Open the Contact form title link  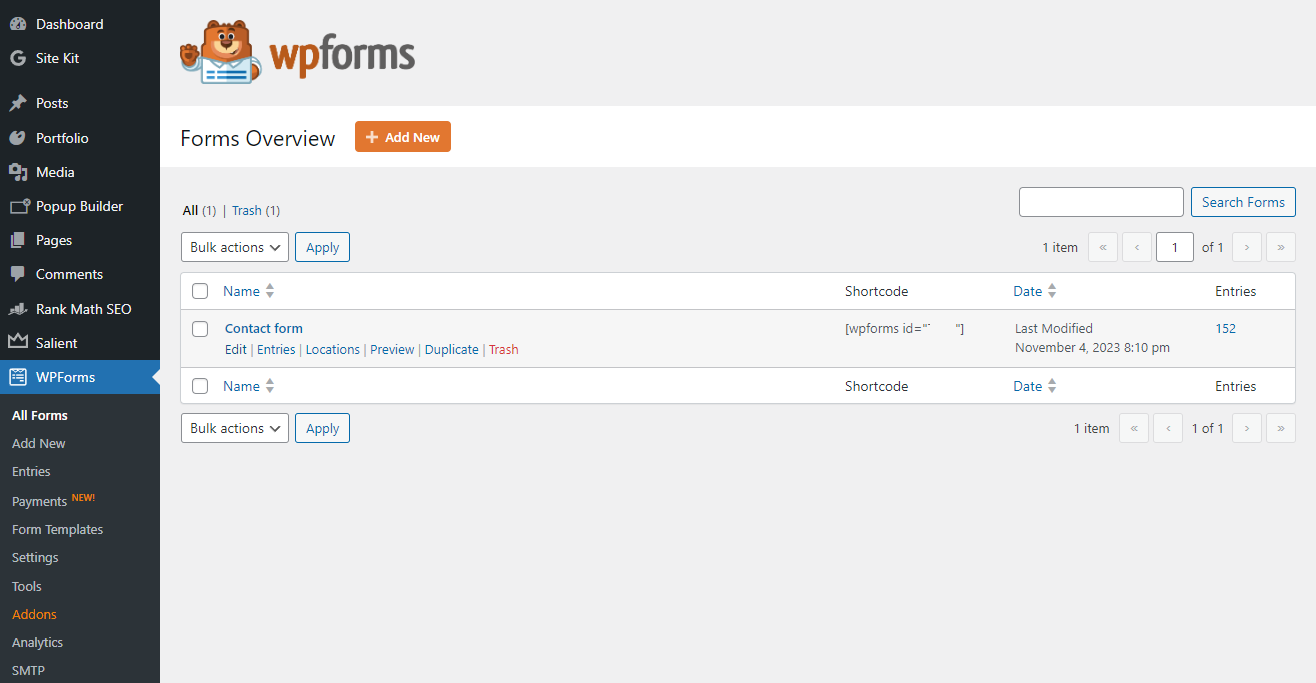[x=264, y=328]
